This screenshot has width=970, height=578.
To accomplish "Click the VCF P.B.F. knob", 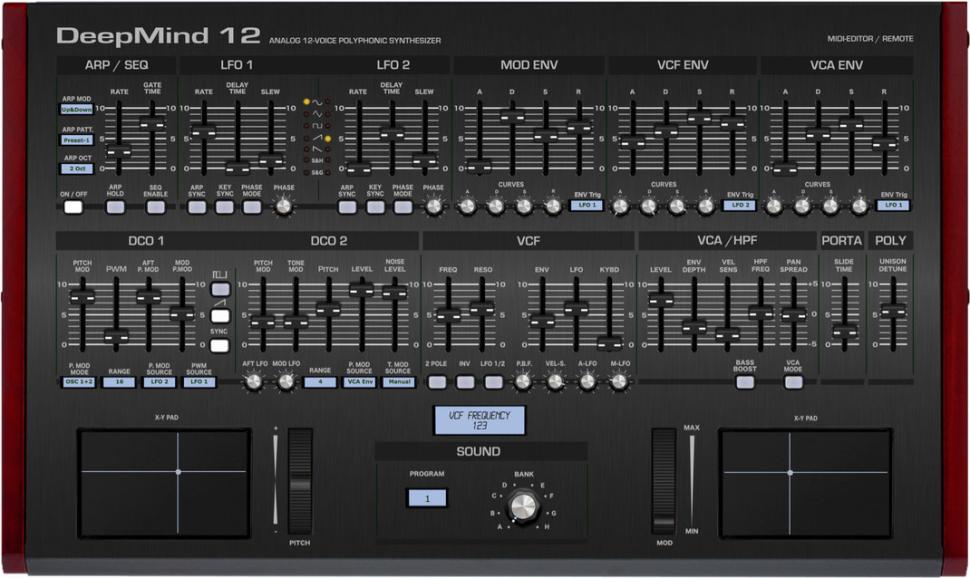I will click(522, 381).
